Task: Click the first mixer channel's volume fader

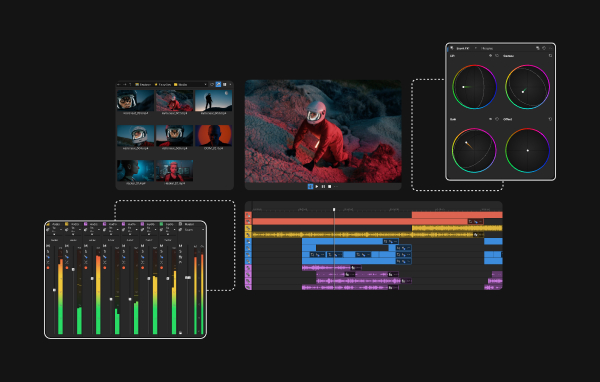Action: 54,290
